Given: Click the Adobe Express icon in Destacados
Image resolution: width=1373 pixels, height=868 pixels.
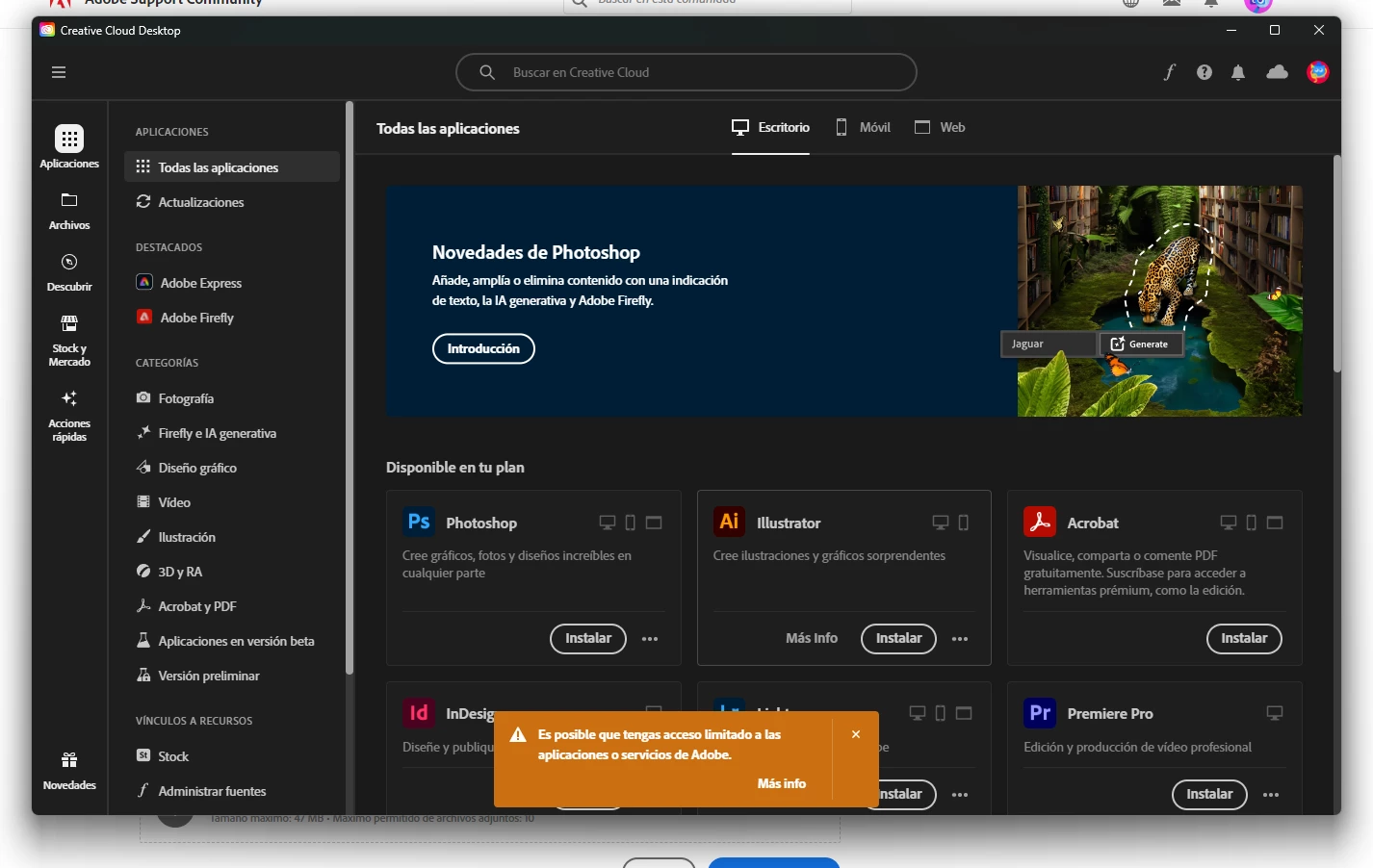Looking at the screenshot, I should (144, 282).
